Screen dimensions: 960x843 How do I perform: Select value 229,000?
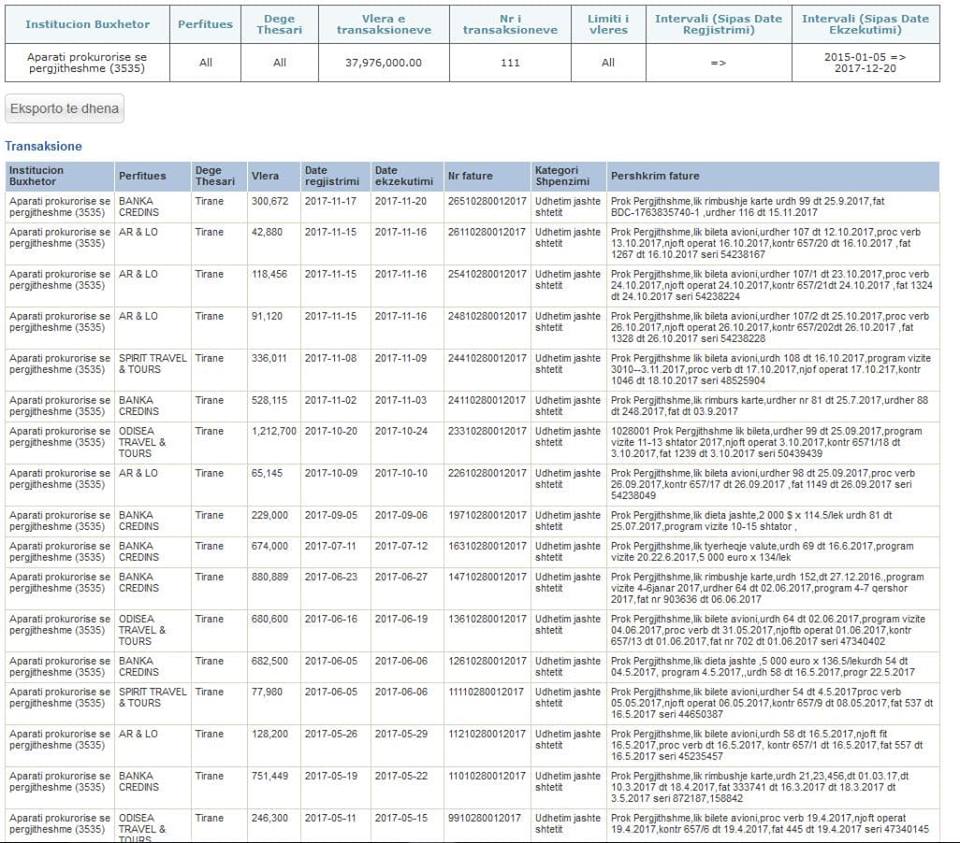click(x=269, y=515)
